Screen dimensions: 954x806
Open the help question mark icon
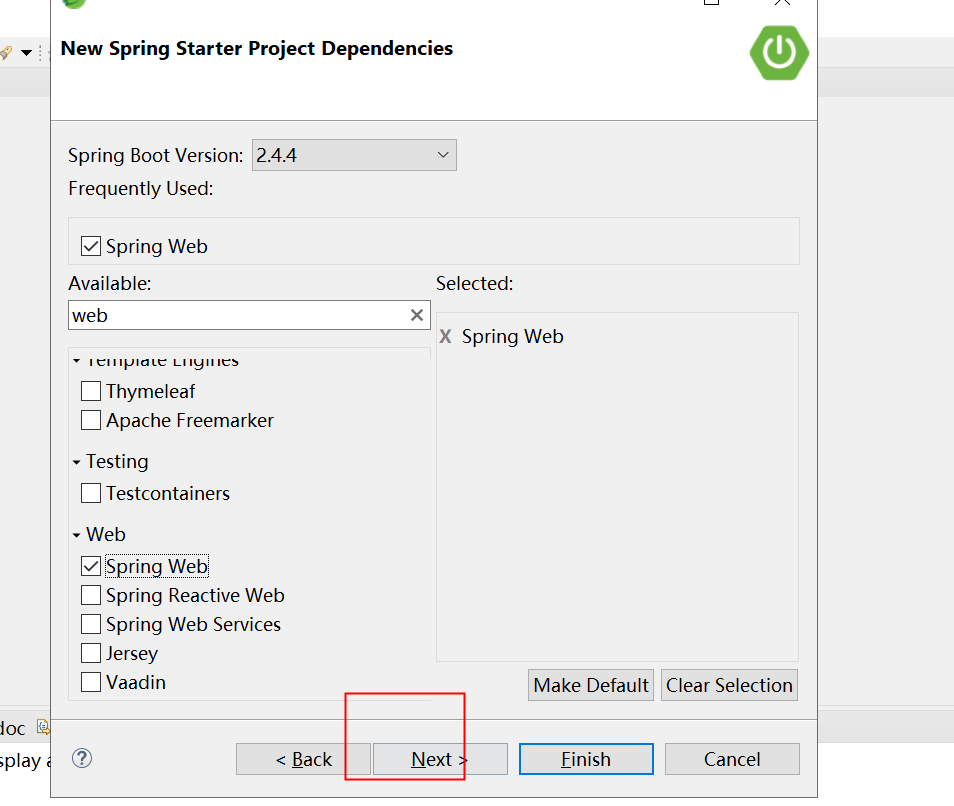tap(82, 759)
